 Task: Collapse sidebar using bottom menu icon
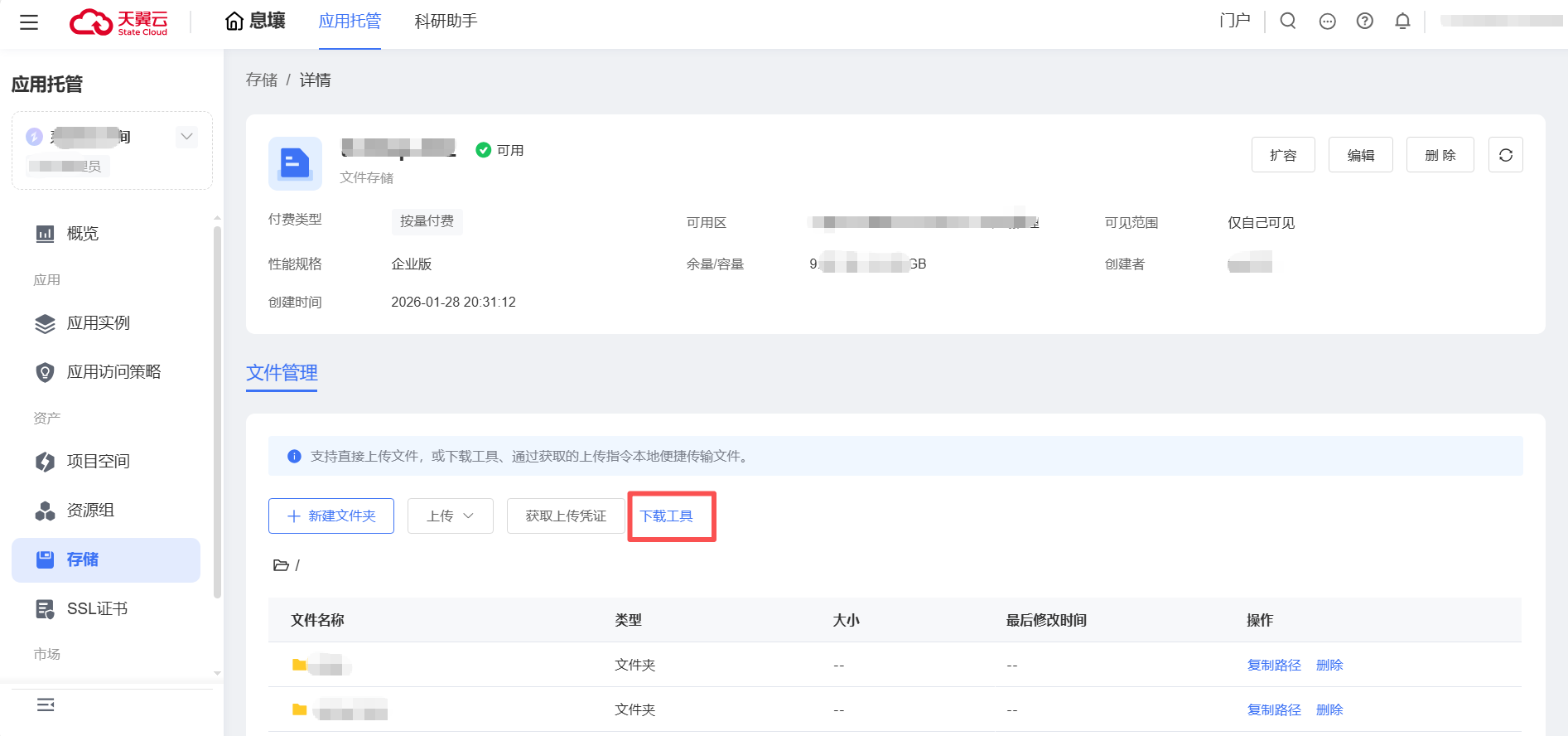[46, 705]
